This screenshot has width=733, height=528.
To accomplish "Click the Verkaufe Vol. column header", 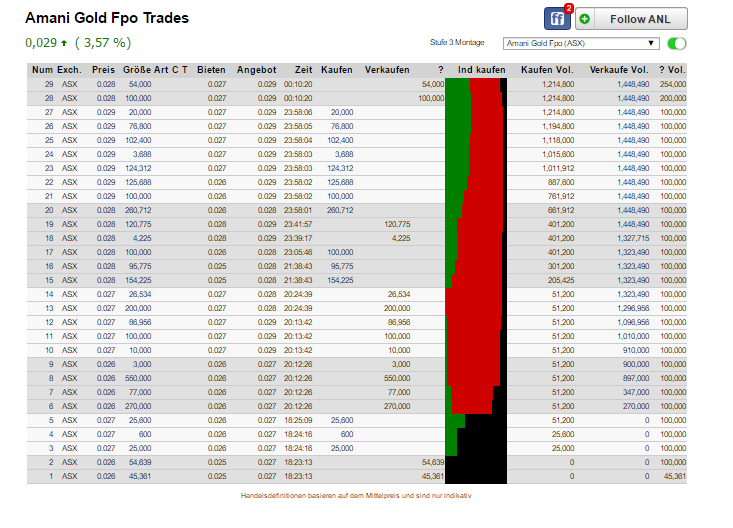I will (x=619, y=70).
